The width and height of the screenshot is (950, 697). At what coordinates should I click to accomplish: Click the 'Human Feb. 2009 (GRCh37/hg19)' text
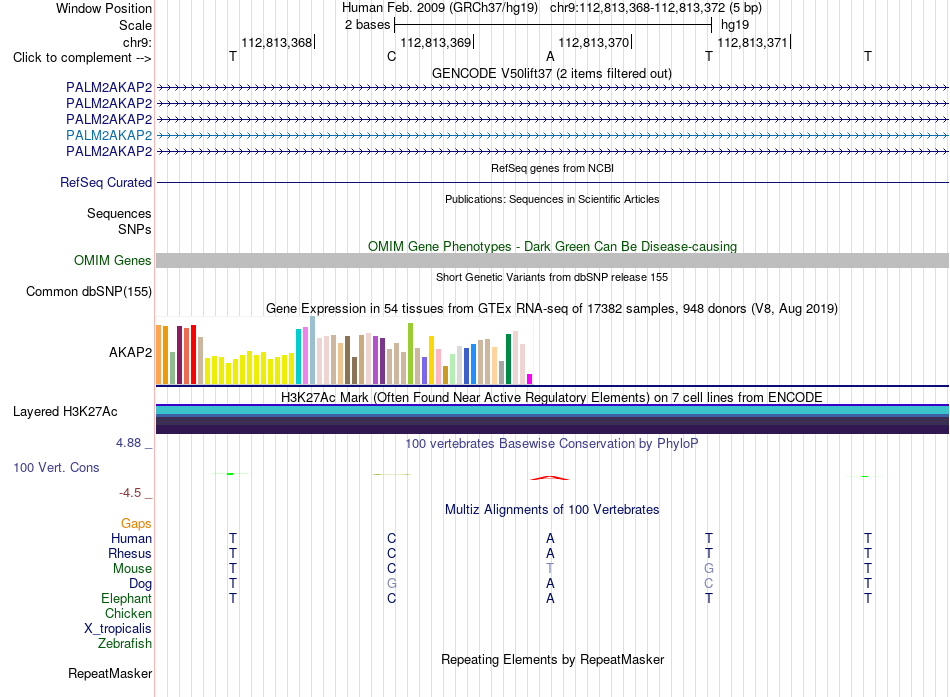[440, 8]
